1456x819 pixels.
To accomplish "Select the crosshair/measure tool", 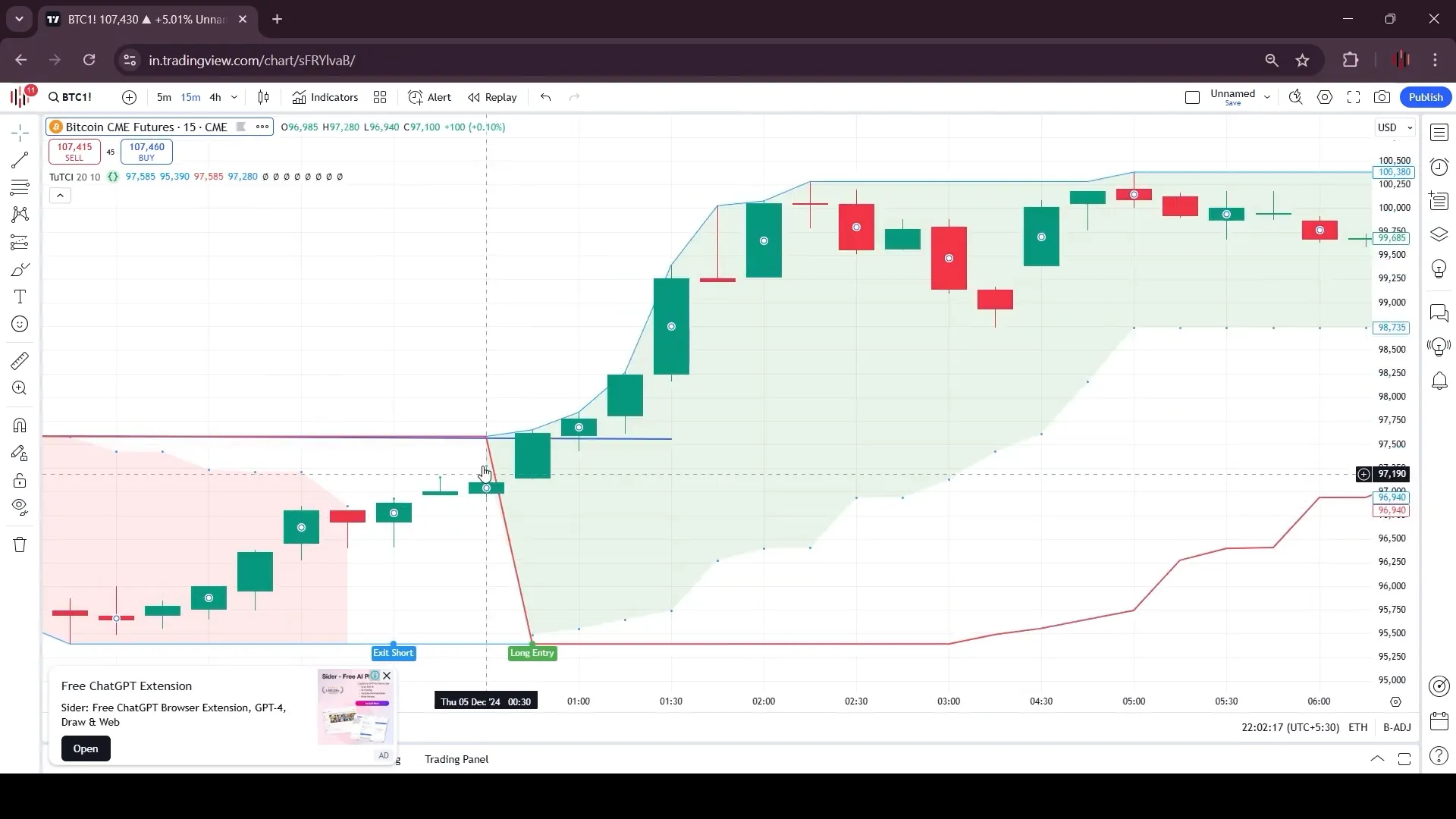I will [x=19, y=131].
